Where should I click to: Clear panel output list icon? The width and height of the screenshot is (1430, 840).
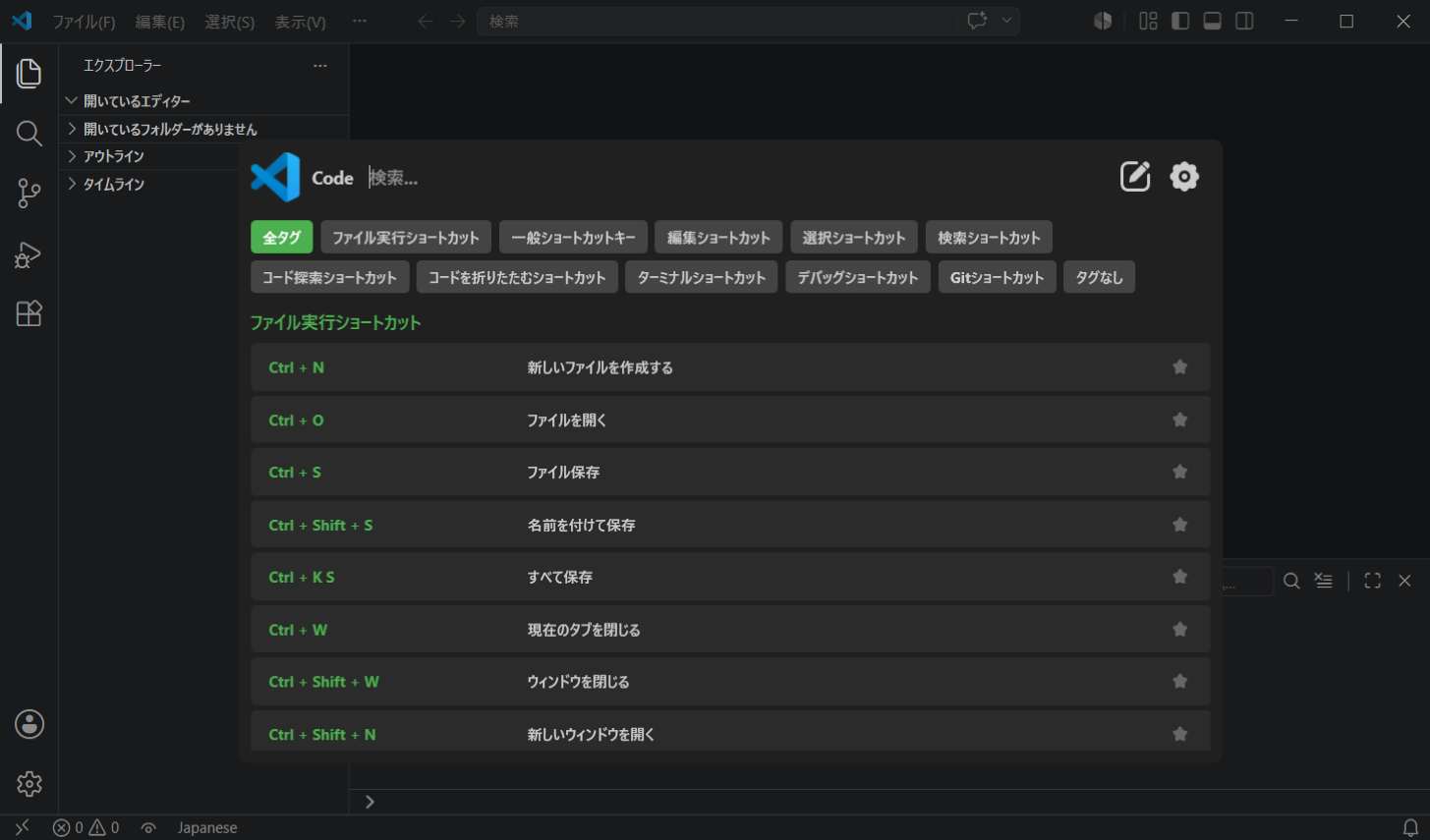tap(1324, 581)
